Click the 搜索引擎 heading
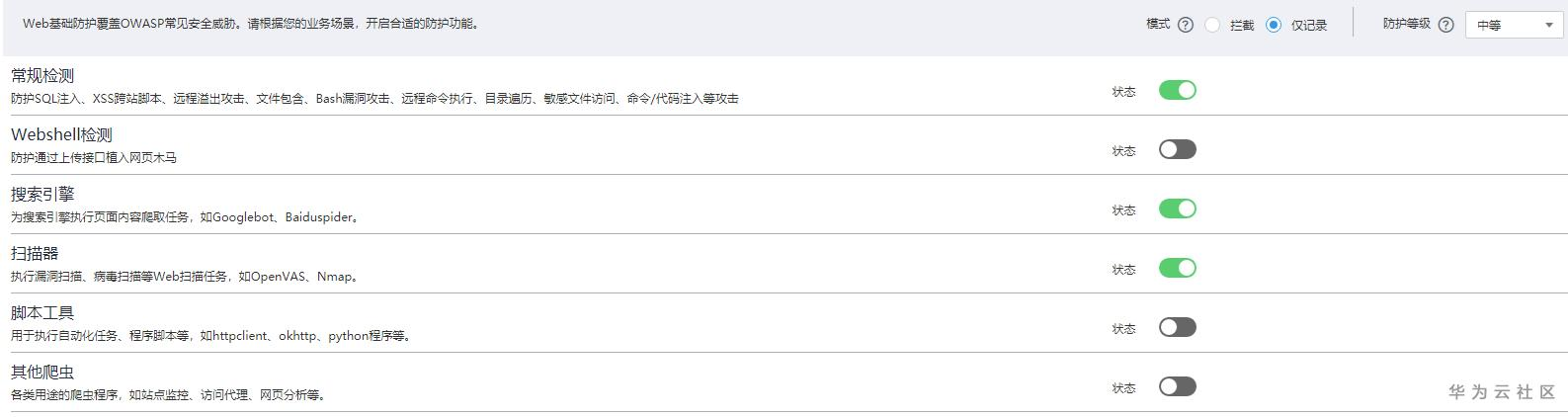This screenshot has height=417, width=1568. (x=41, y=195)
